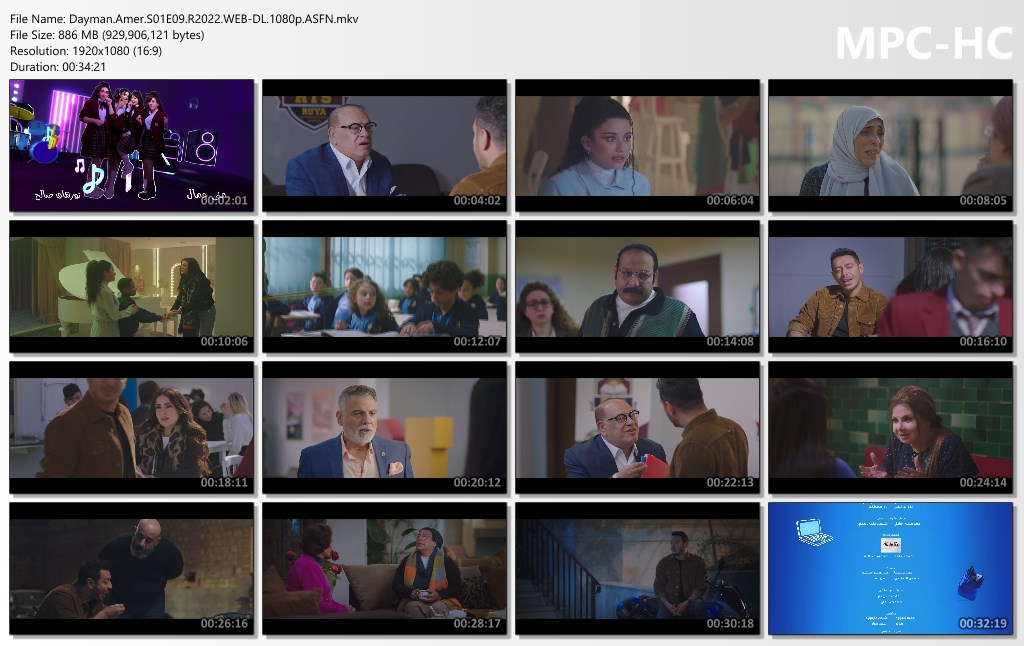Viewport: 1024px width, 646px height.
Task: Select the thumbnail timestamped 00:20:12
Action: (x=385, y=427)
